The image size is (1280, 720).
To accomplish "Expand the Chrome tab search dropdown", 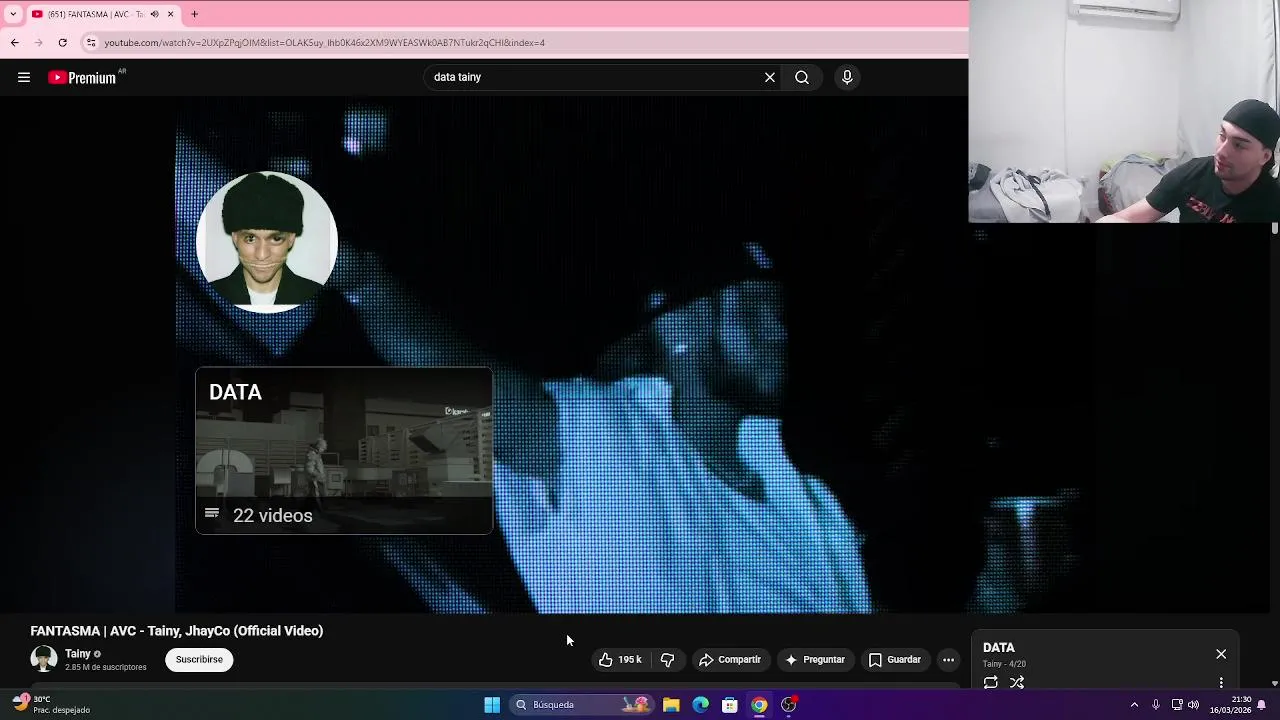I will click(x=13, y=14).
